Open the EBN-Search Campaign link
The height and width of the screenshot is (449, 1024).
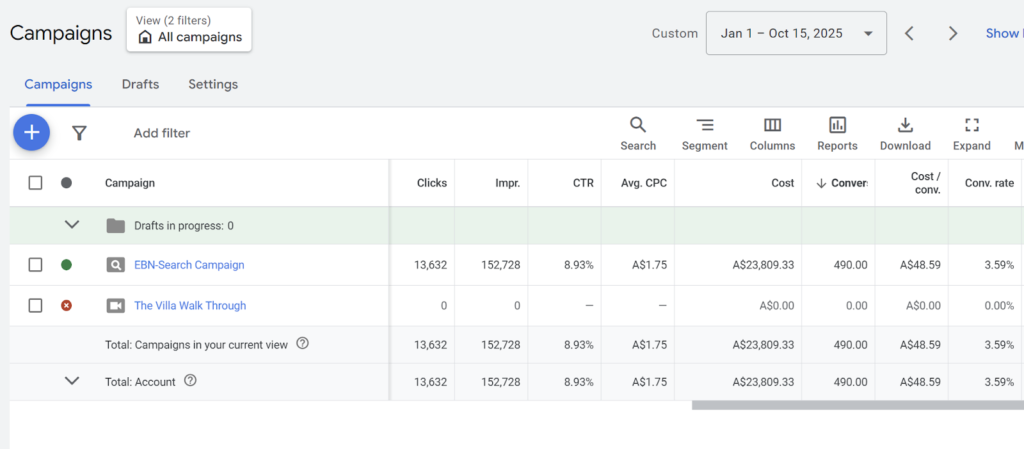[189, 265]
